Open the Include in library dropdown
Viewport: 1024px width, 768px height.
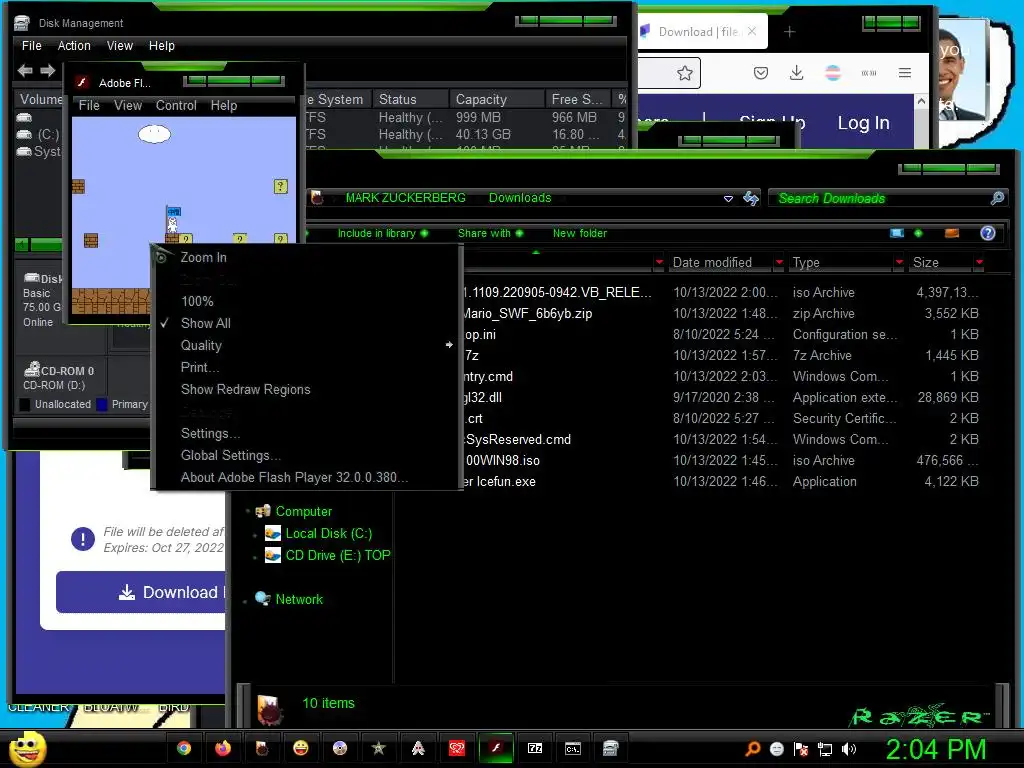(x=383, y=233)
